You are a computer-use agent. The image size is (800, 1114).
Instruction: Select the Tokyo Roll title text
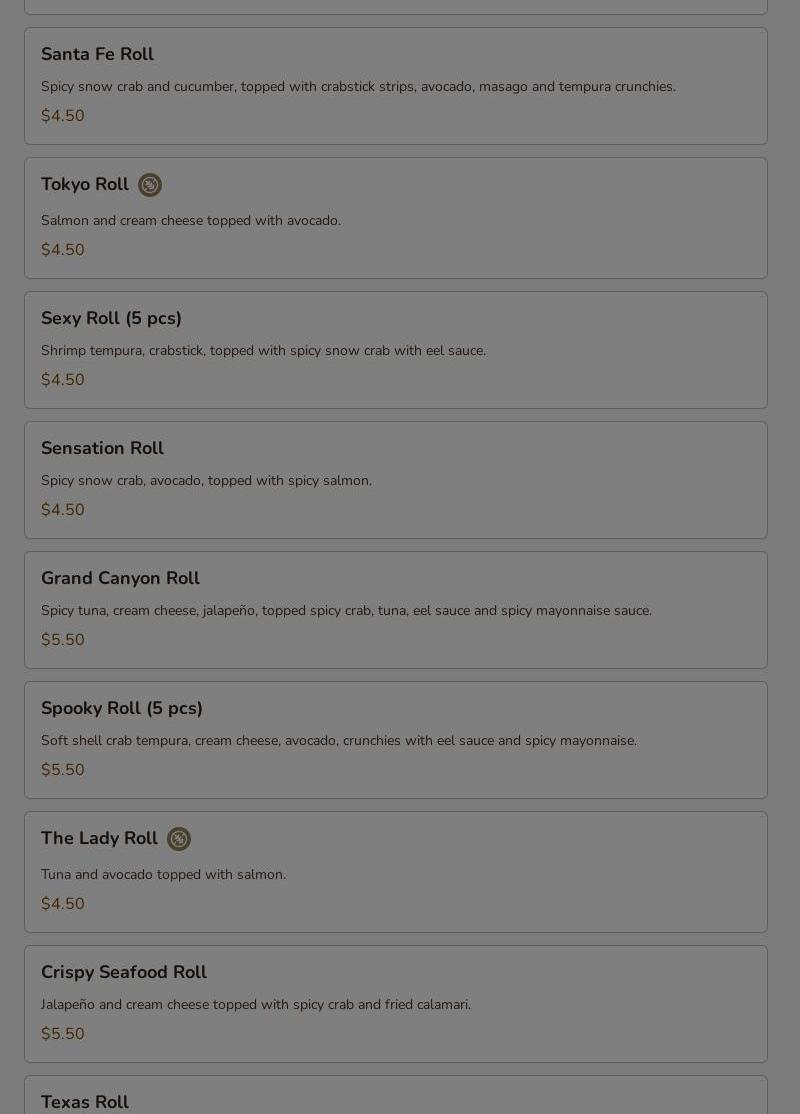coord(85,184)
